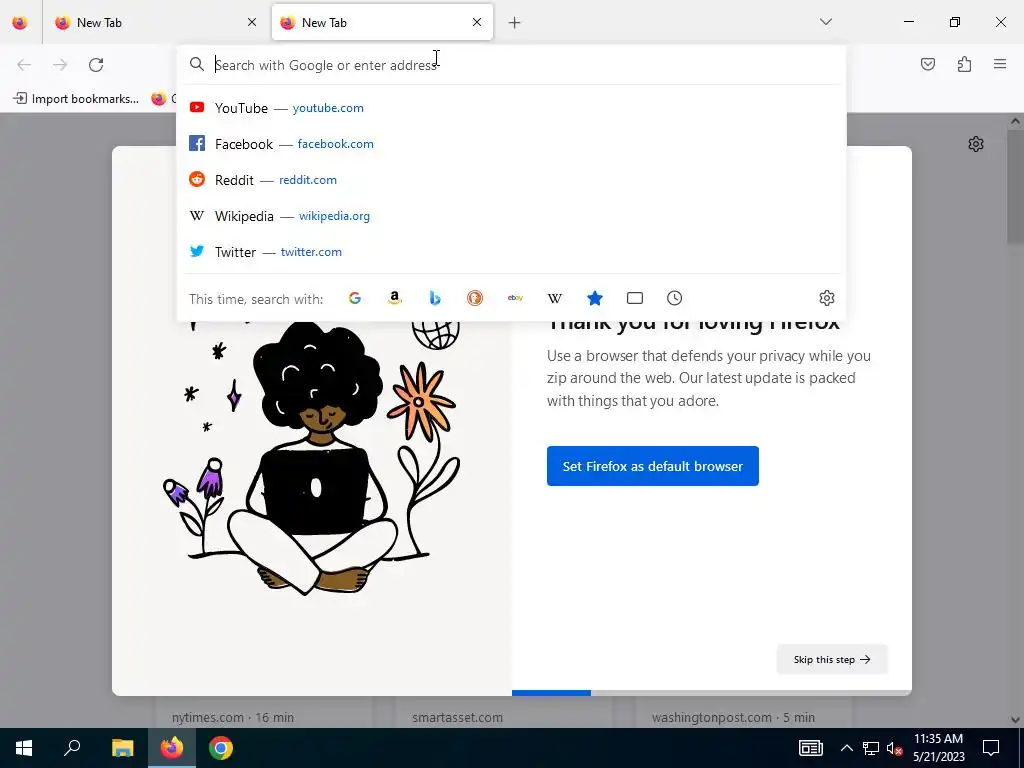
Task: Choose the Wikipedia suggestion
Action: click(511, 216)
